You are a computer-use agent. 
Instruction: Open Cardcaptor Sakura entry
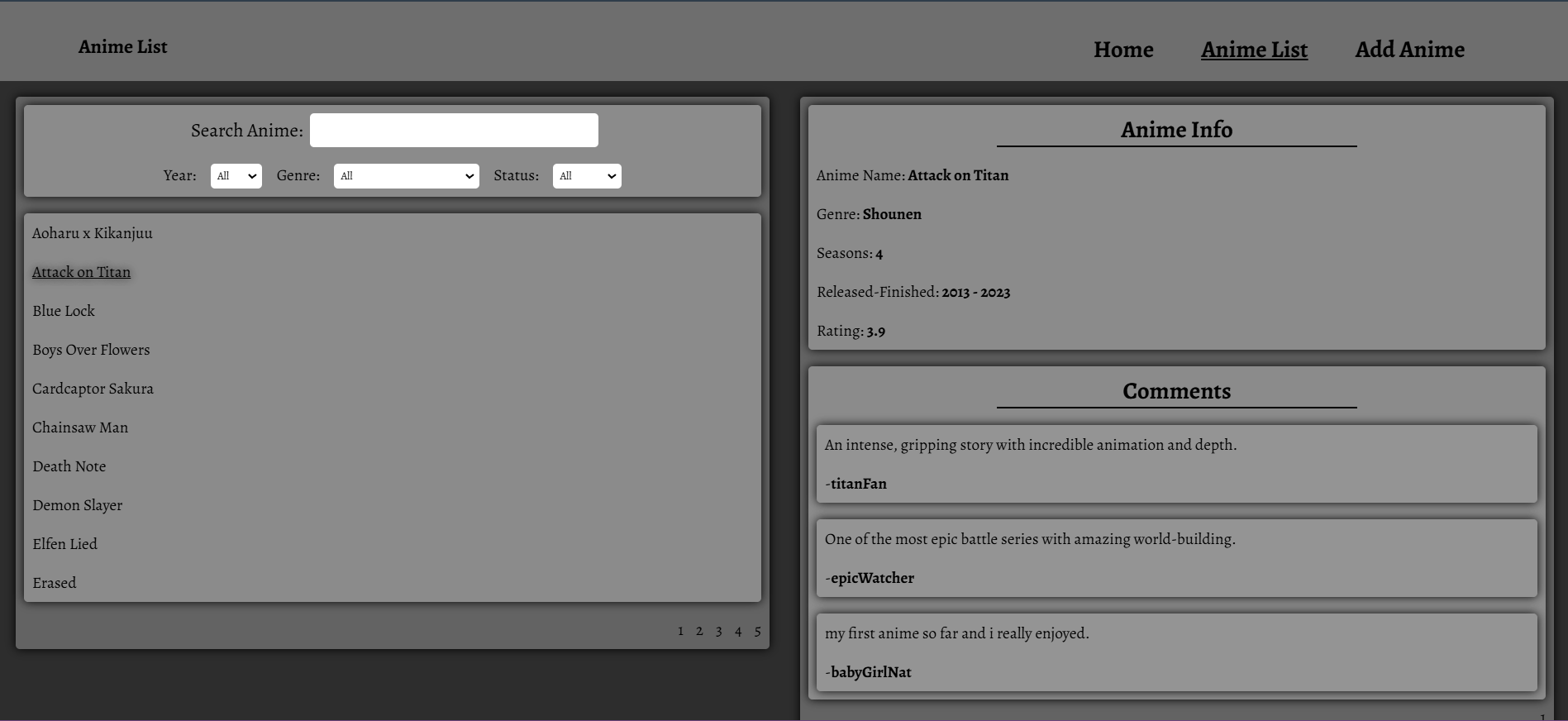pyautogui.click(x=93, y=389)
